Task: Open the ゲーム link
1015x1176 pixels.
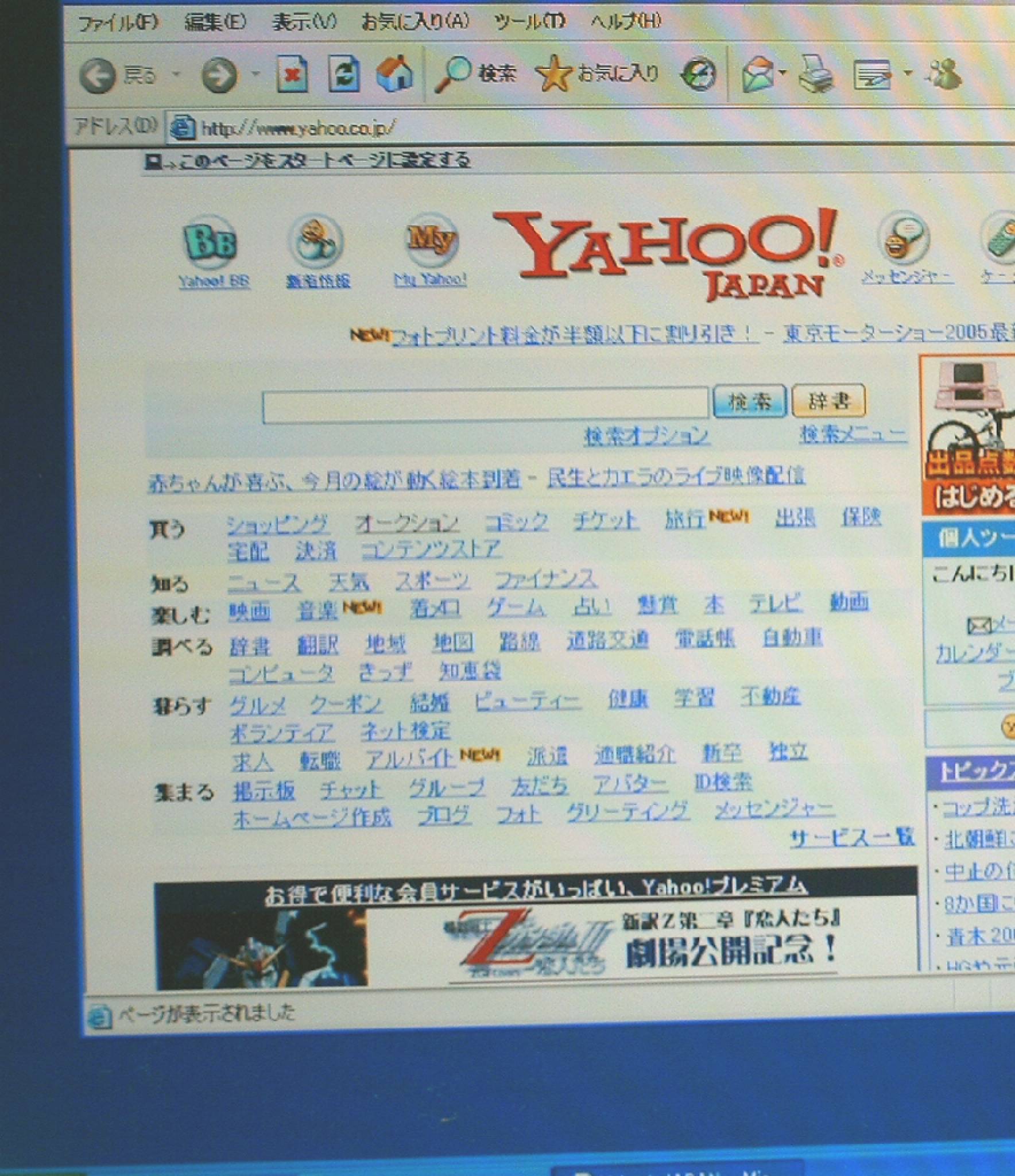Action: pyautogui.click(x=516, y=607)
